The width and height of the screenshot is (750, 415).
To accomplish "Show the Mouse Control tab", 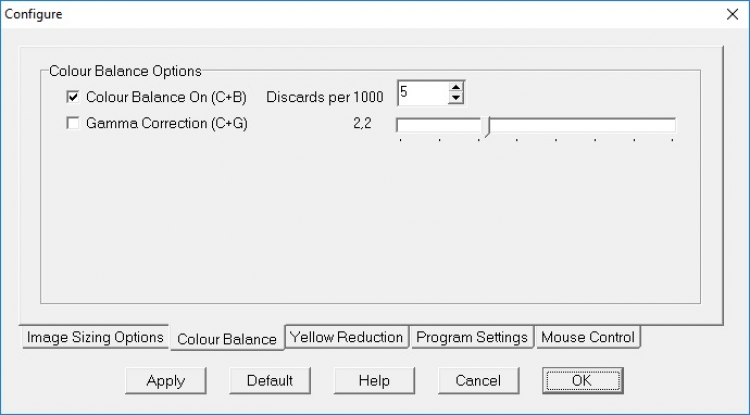I will [x=588, y=337].
